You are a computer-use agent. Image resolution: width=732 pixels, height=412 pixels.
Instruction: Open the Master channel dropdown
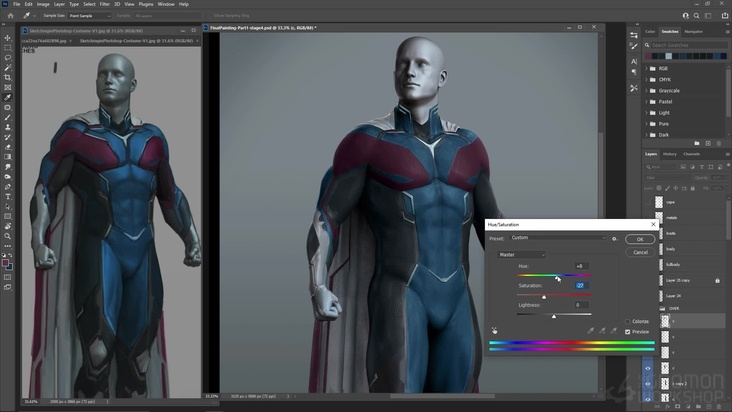coord(521,255)
